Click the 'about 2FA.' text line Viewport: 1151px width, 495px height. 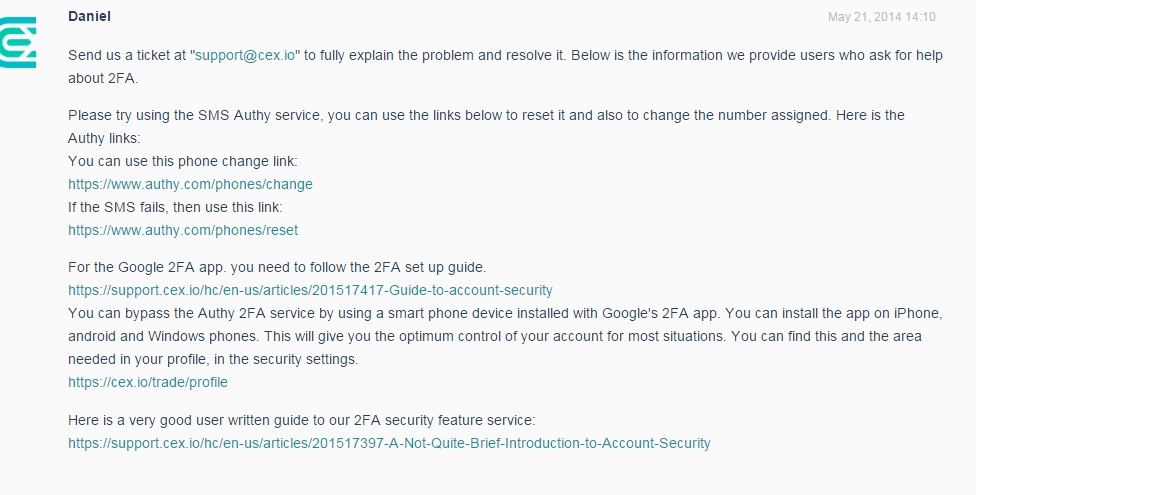click(x=102, y=79)
